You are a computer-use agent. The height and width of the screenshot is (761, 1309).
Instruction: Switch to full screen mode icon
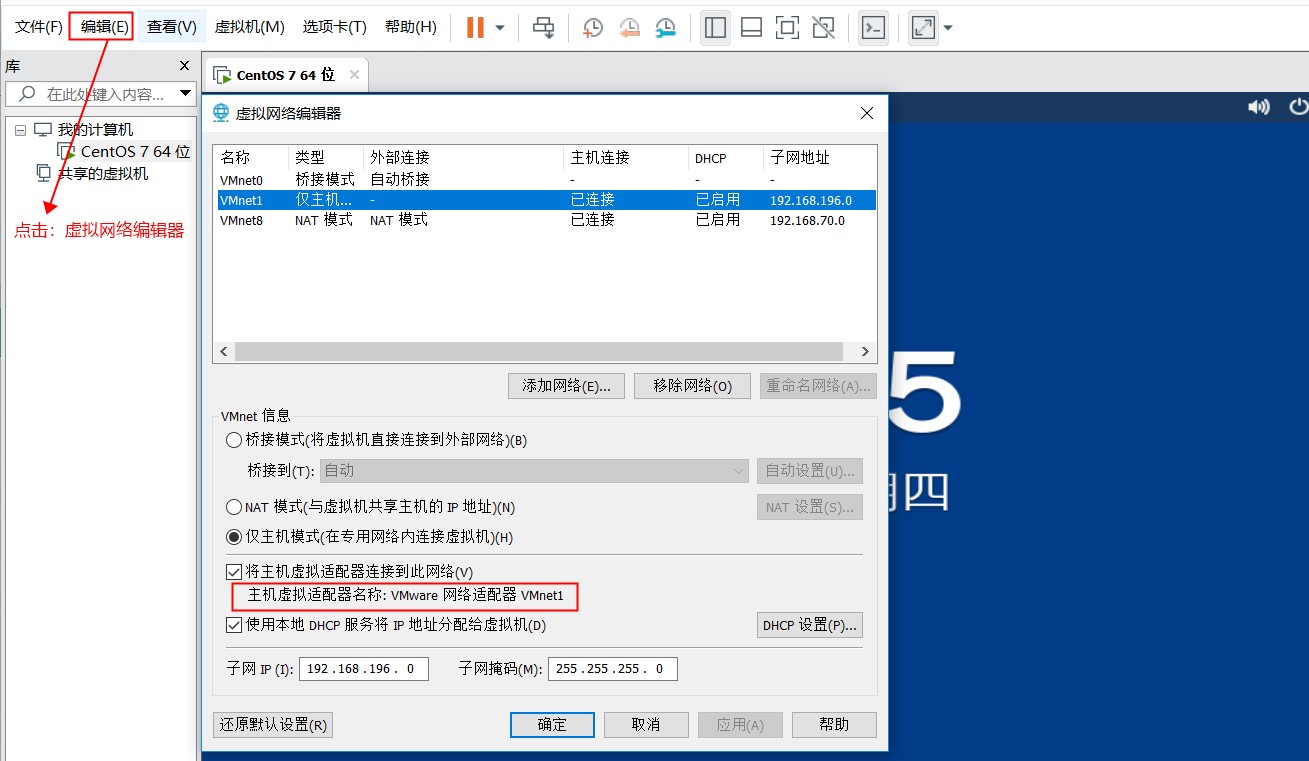[787, 28]
